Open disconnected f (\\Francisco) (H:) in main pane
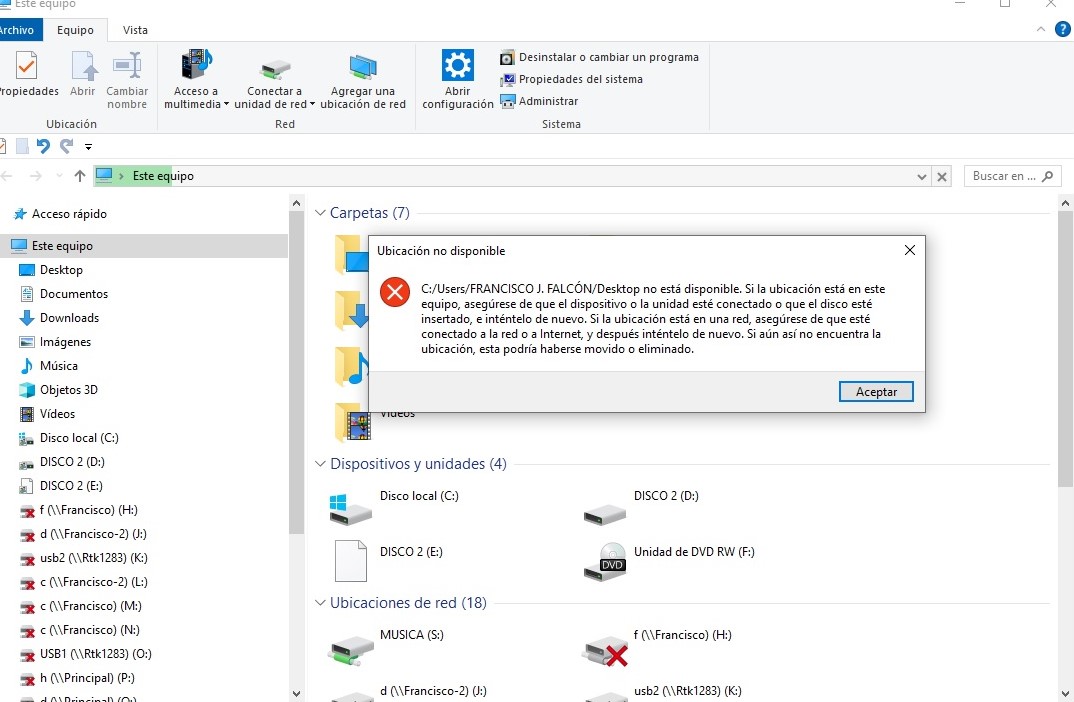 (658, 647)
